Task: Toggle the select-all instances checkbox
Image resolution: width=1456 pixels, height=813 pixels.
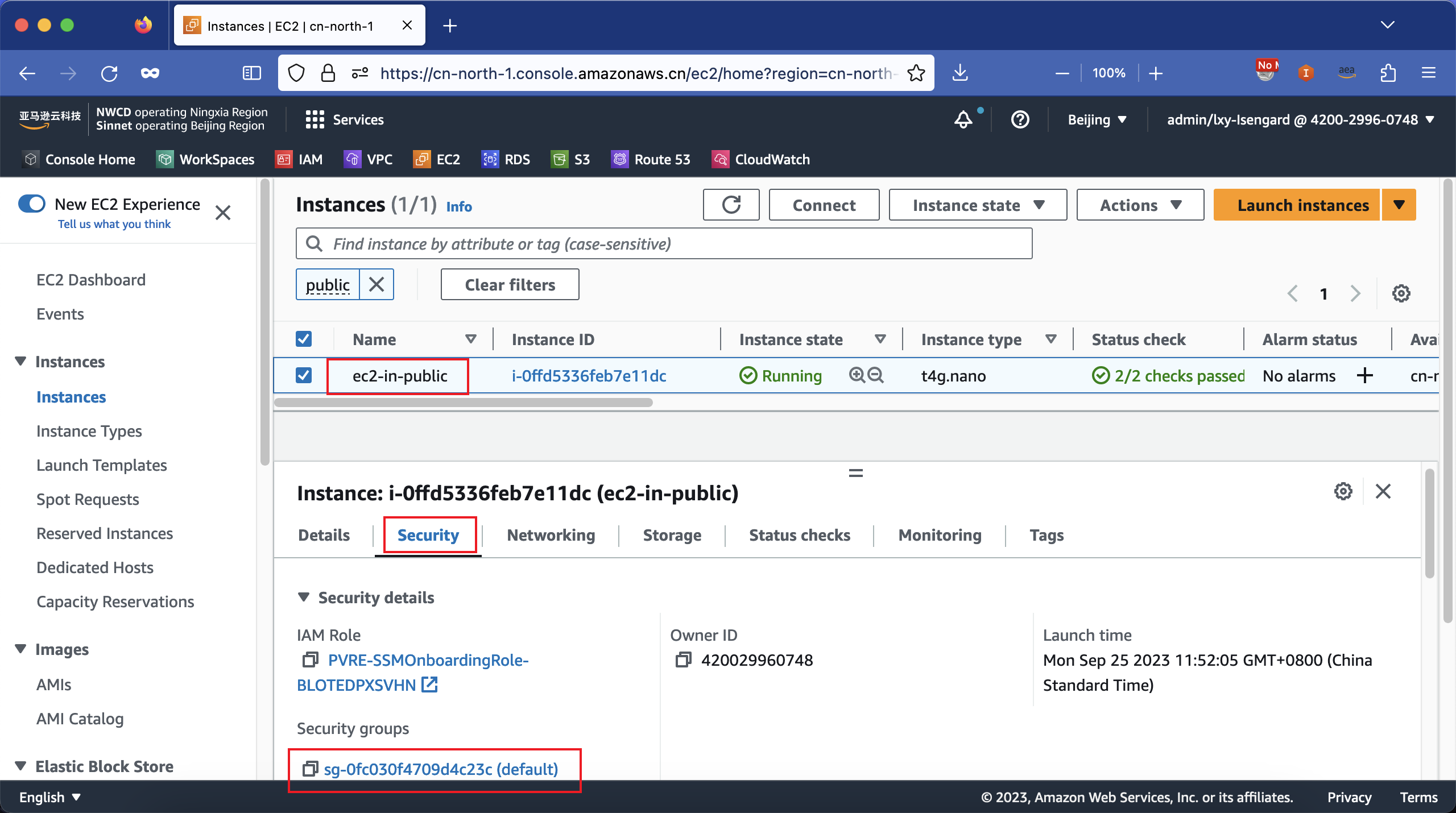Action: pyautogui.click(x=304, y=339)
